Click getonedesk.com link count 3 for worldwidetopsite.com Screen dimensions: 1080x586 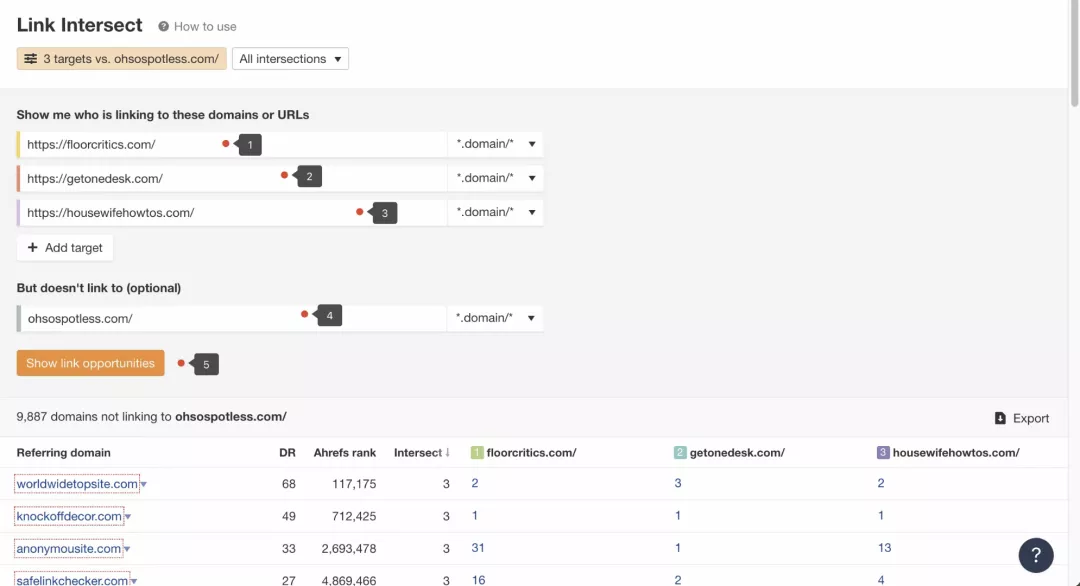click(x=678, y=483)
